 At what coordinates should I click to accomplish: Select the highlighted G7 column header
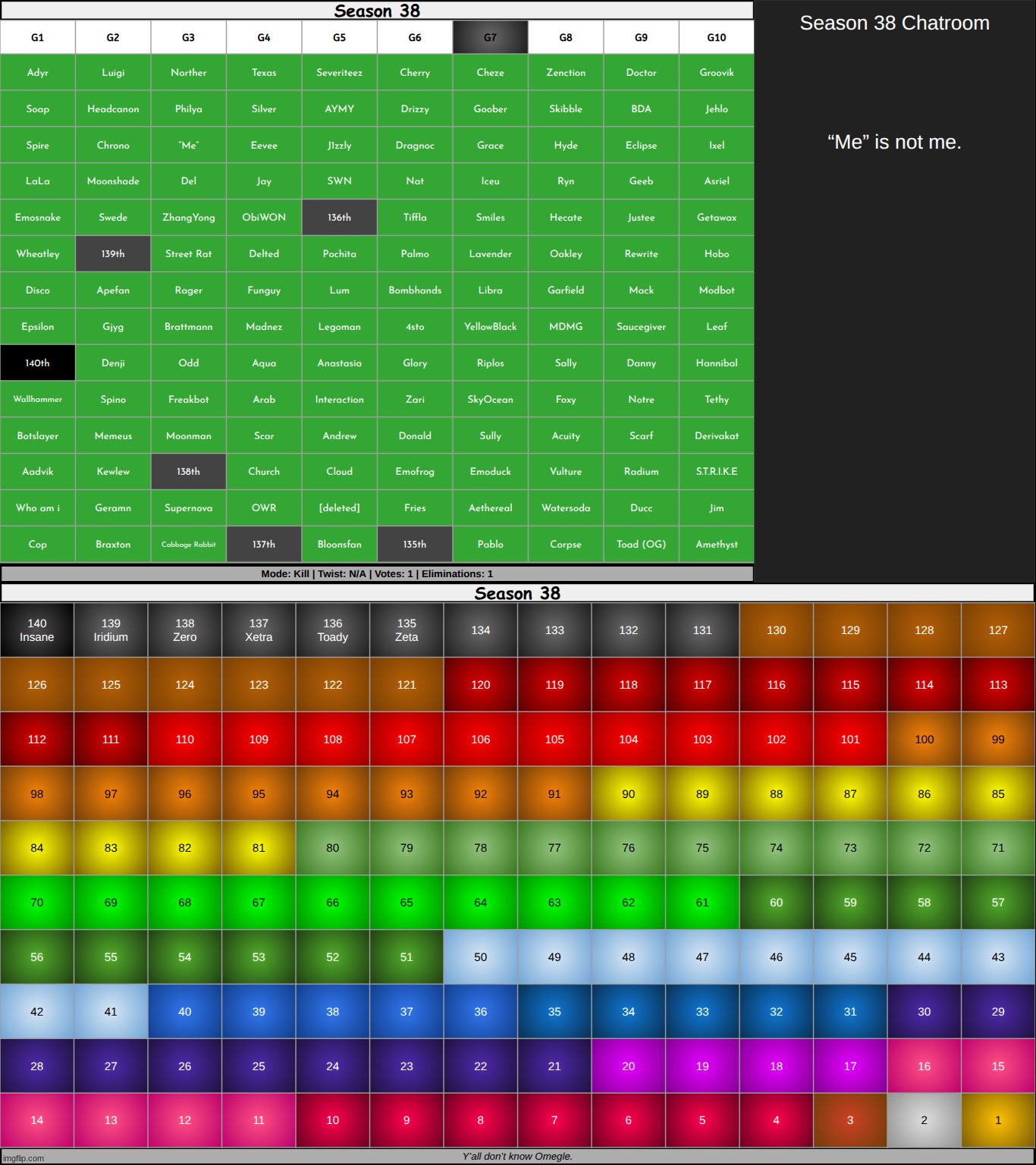coord(490,37)
